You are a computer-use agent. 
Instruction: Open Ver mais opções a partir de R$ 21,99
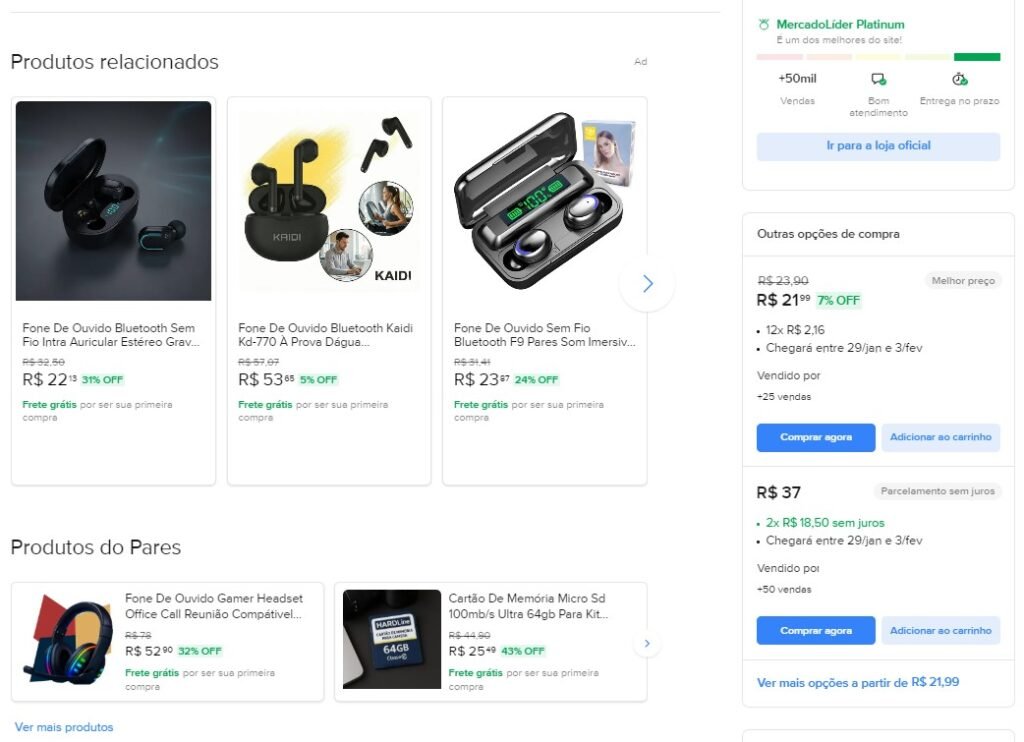(x=858, y=682)
